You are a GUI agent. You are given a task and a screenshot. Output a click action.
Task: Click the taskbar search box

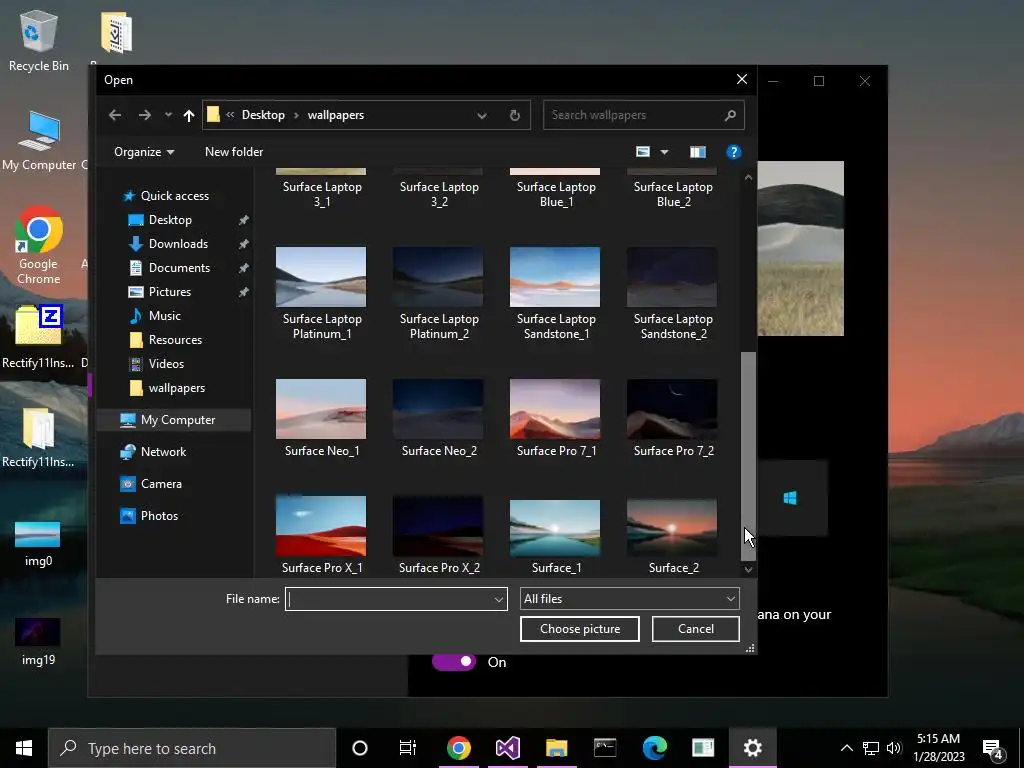click(x=192, y=748)
